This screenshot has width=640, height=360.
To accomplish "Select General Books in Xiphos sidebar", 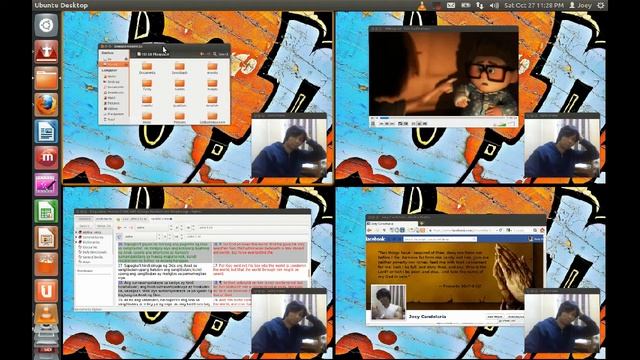I will pyautogui.click(x=92, y=257).
